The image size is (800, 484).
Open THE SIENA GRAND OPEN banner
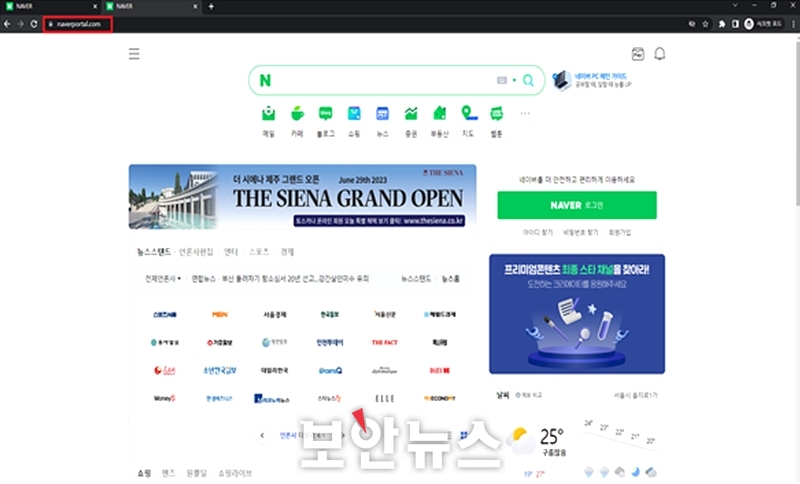point(303,197)
